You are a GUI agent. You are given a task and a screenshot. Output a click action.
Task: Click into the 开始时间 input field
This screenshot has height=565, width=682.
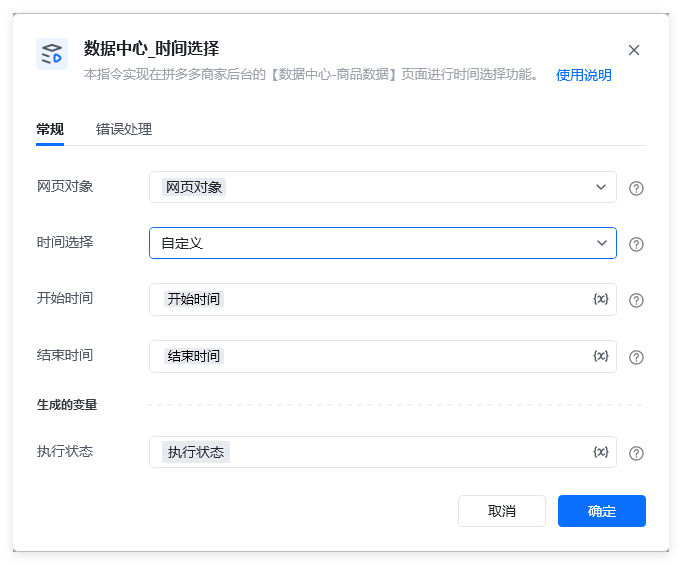tap(383, 299)
